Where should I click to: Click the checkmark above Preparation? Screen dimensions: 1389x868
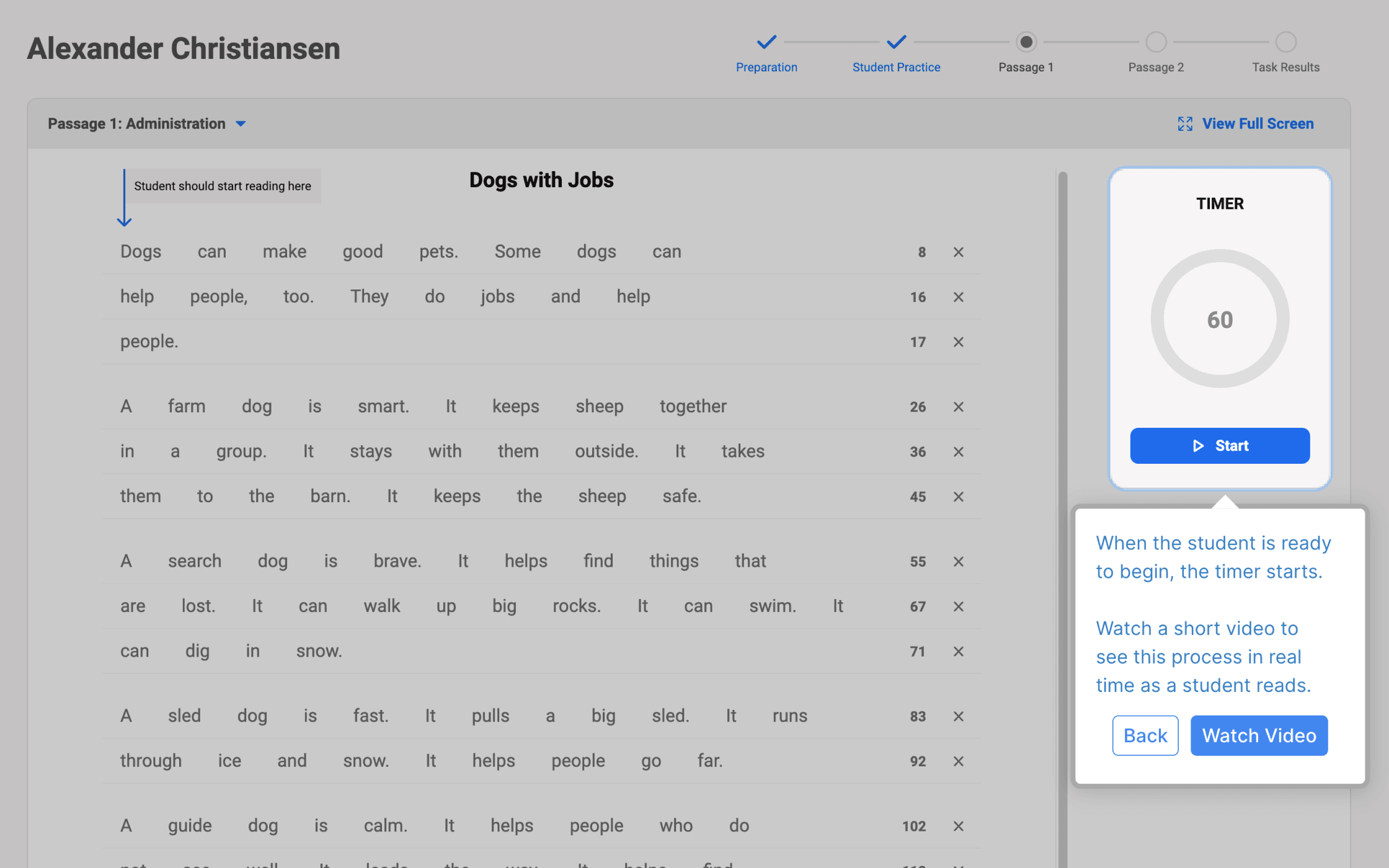[x=766, y=42]
